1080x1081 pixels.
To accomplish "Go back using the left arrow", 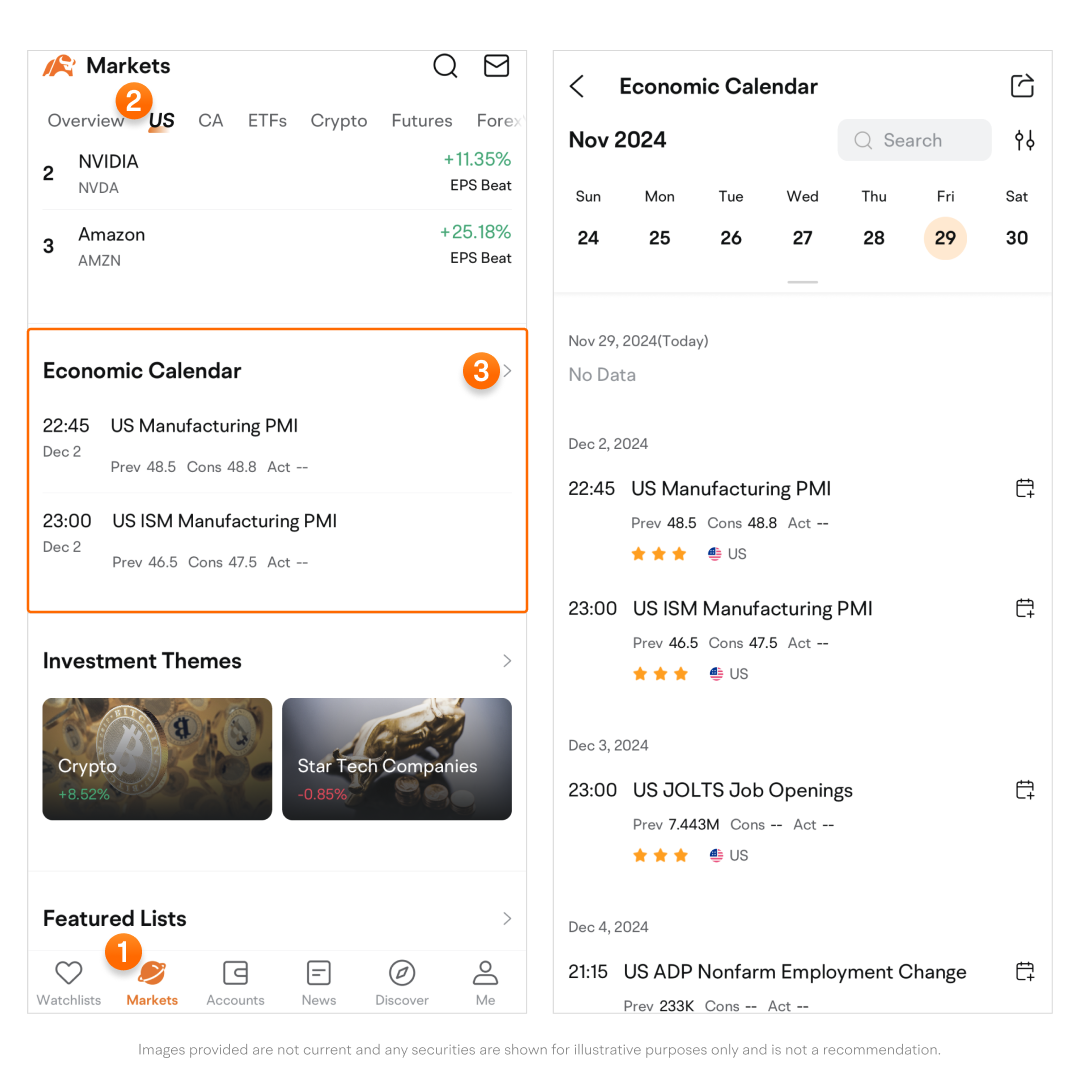I will point(577,86).
